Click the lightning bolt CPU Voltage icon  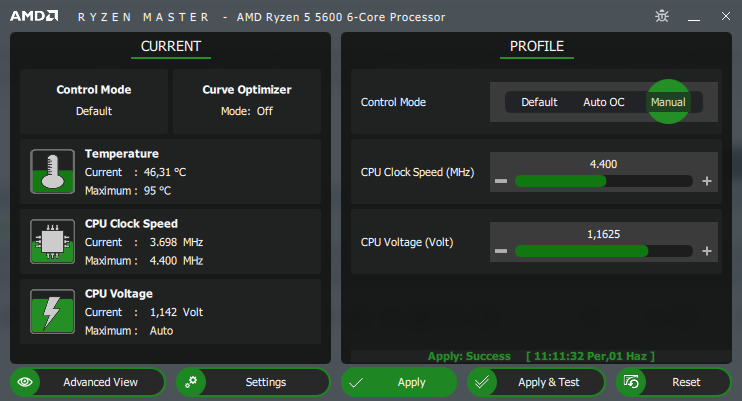[49, 311]
